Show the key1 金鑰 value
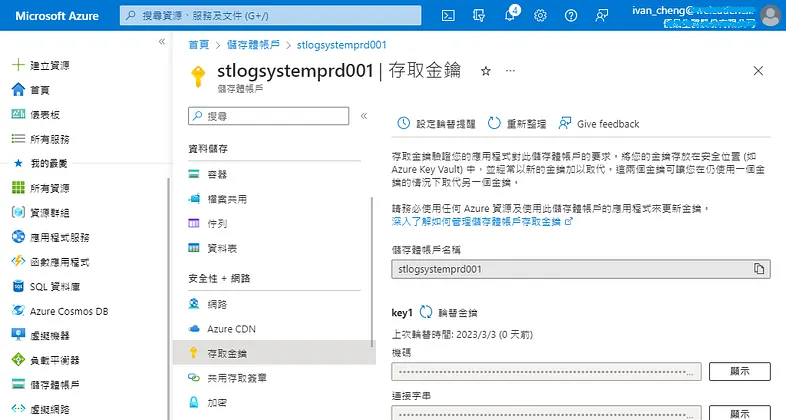The image size is (786, 420). click(739, 371)
